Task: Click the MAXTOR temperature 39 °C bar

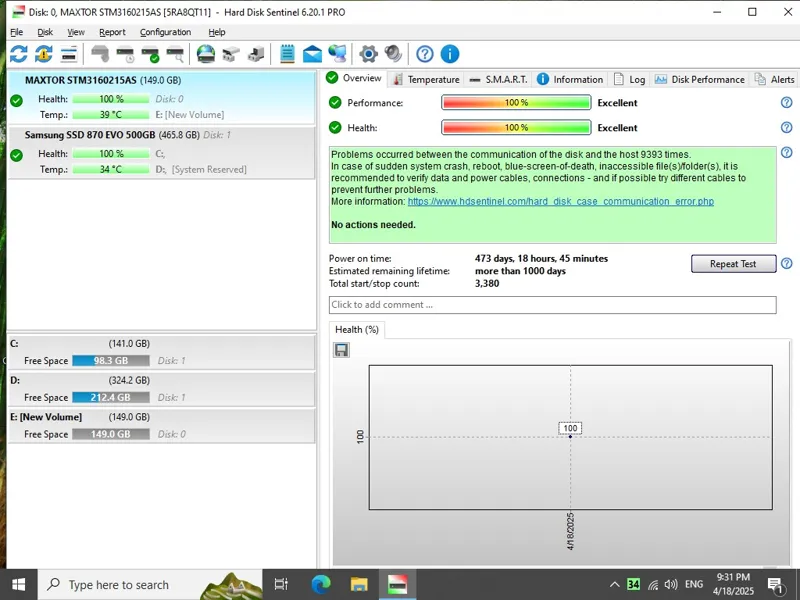Action: point(111,115)
